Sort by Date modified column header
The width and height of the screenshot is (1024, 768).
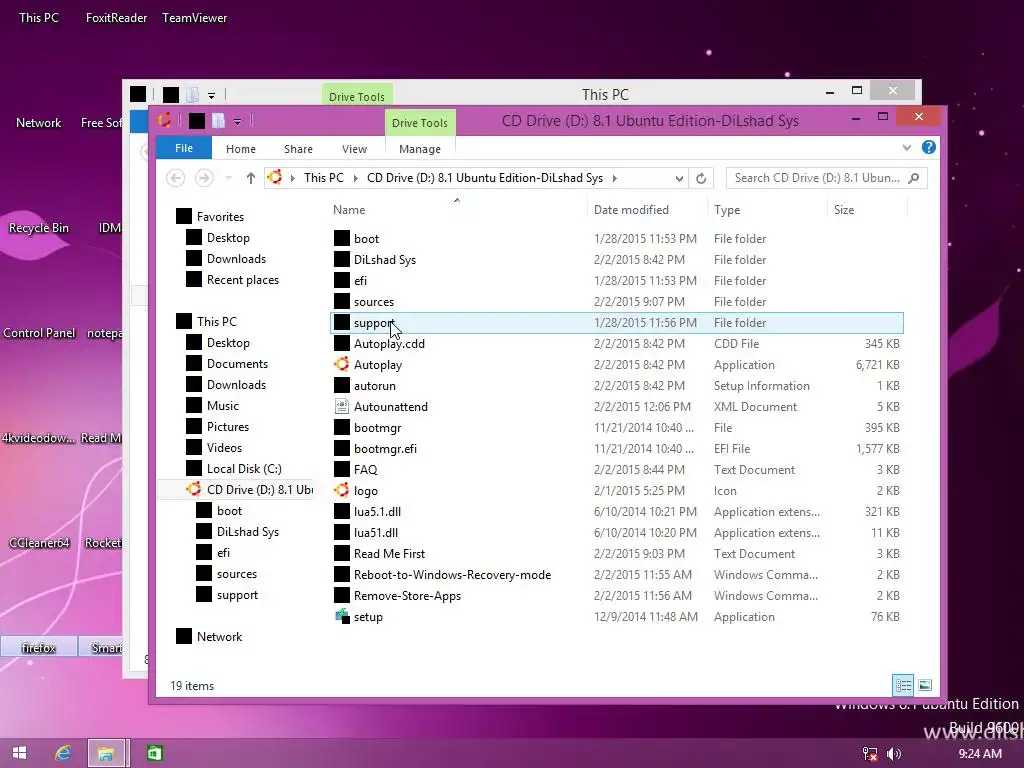(631, 210)
